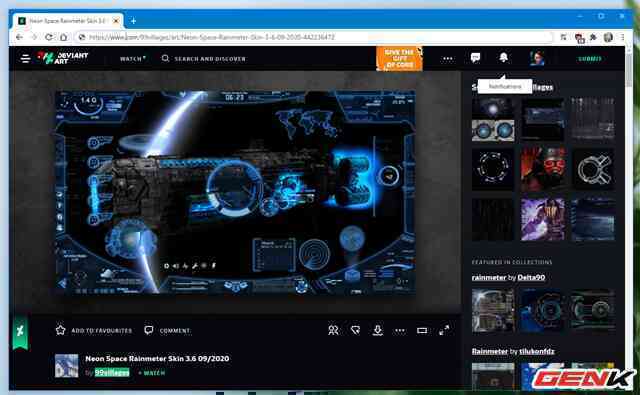The image size is (640, 395).
Task: Click the site information icon in address bar
Action: (x=82, y=37)
